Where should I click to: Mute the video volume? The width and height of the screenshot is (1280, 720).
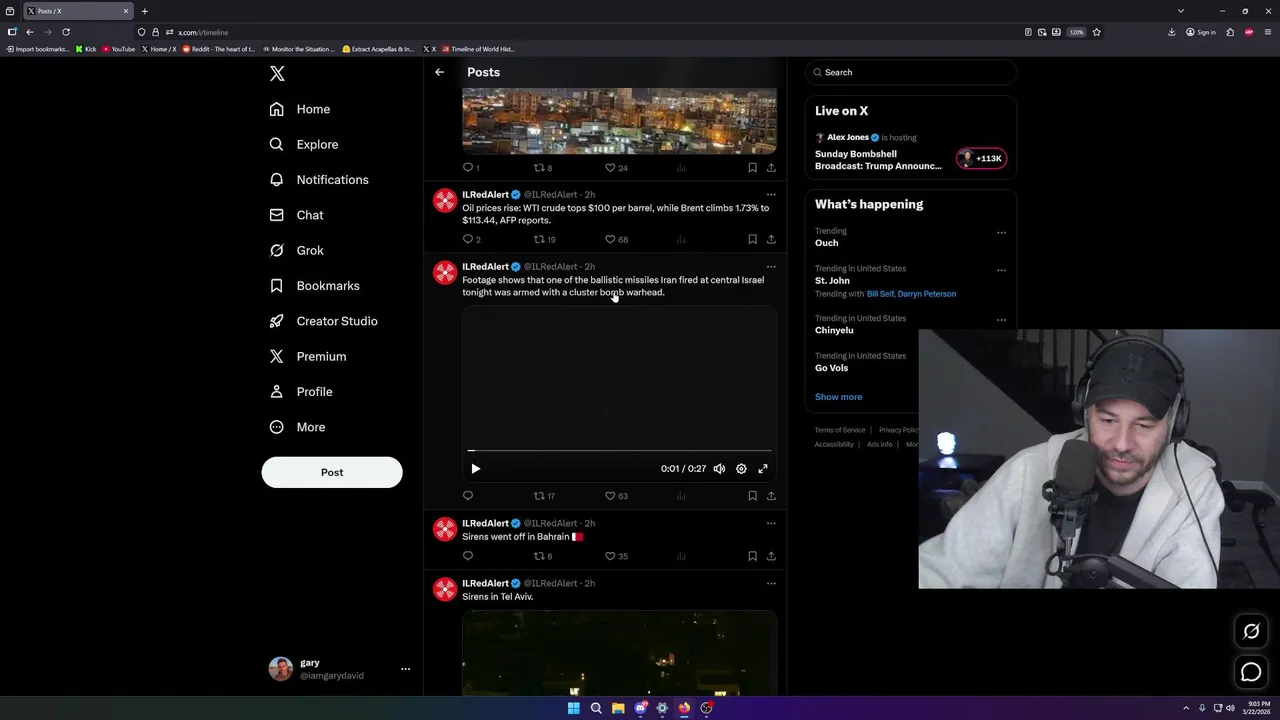click(x=719, y=469)
